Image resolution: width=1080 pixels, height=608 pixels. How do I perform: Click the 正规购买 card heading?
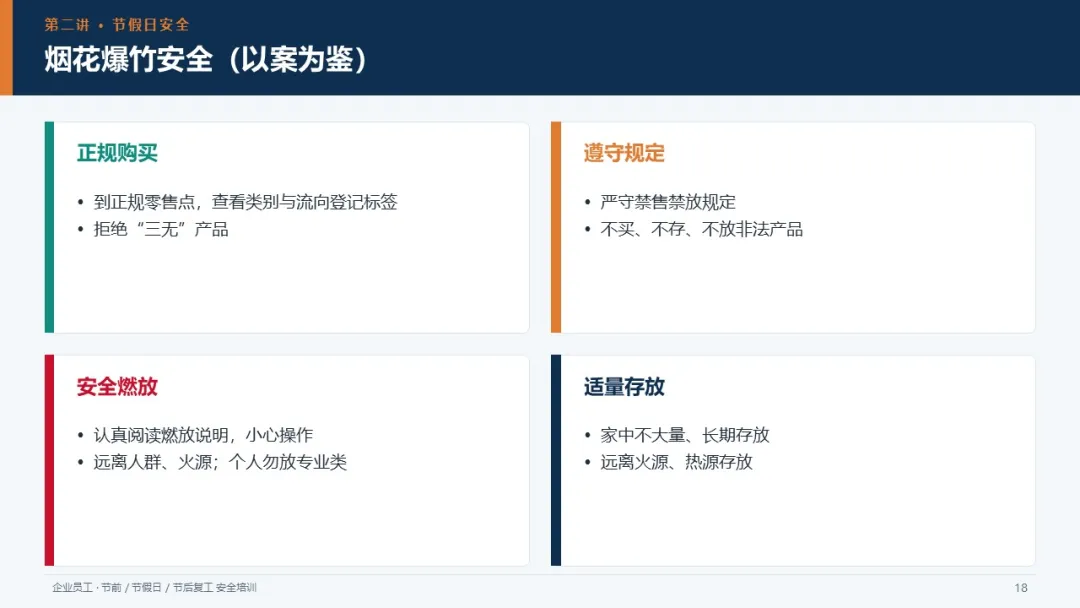117,153
